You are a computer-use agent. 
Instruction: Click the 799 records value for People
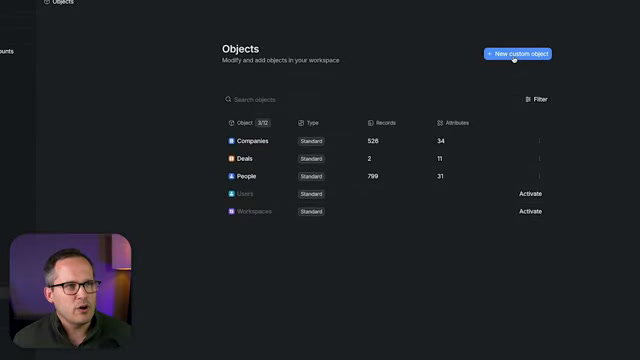pyautogui.click(x=373, y=176)
